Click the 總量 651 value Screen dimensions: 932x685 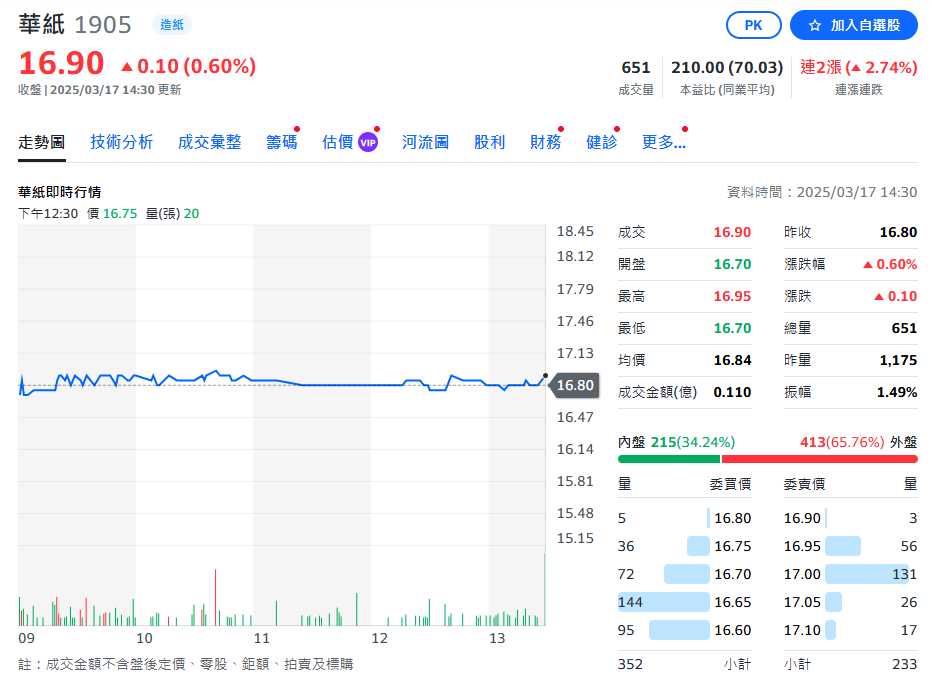click(904, 328)
